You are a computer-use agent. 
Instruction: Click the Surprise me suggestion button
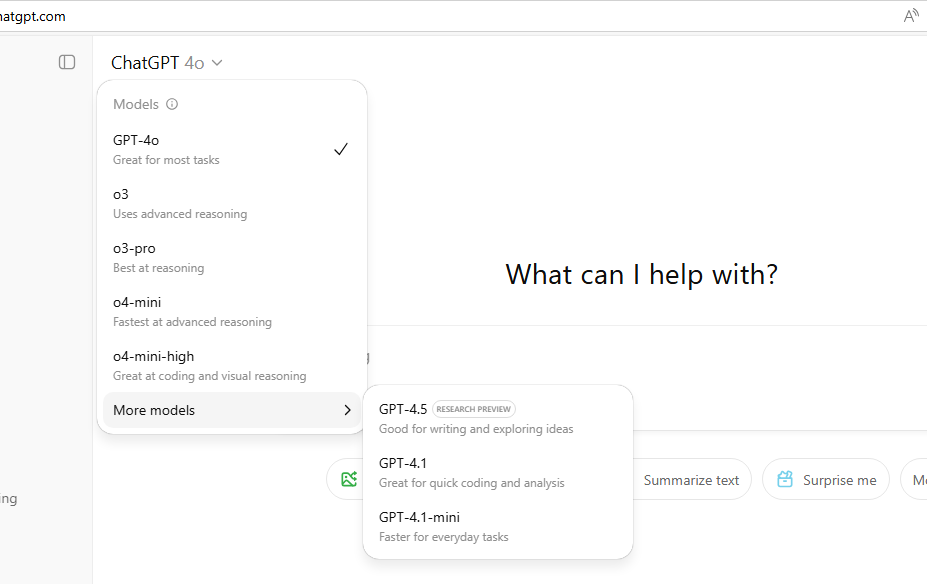coord(826,479)
